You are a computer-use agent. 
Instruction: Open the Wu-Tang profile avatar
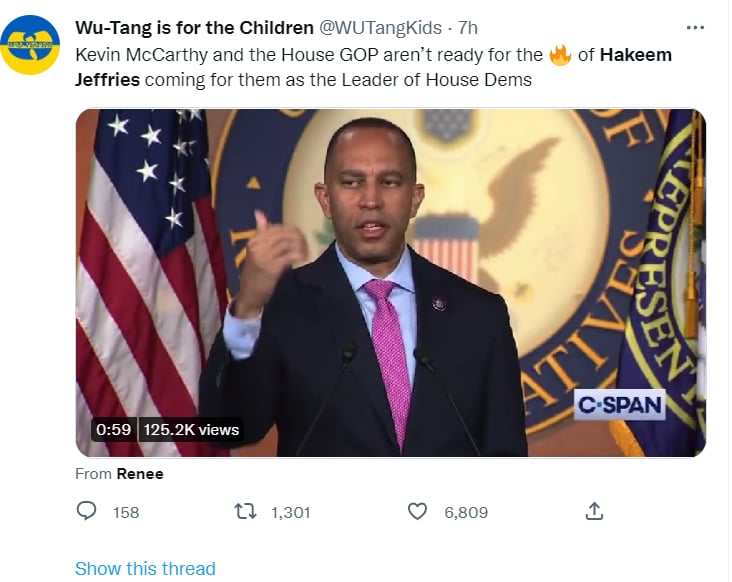click(x=30, y=45)
